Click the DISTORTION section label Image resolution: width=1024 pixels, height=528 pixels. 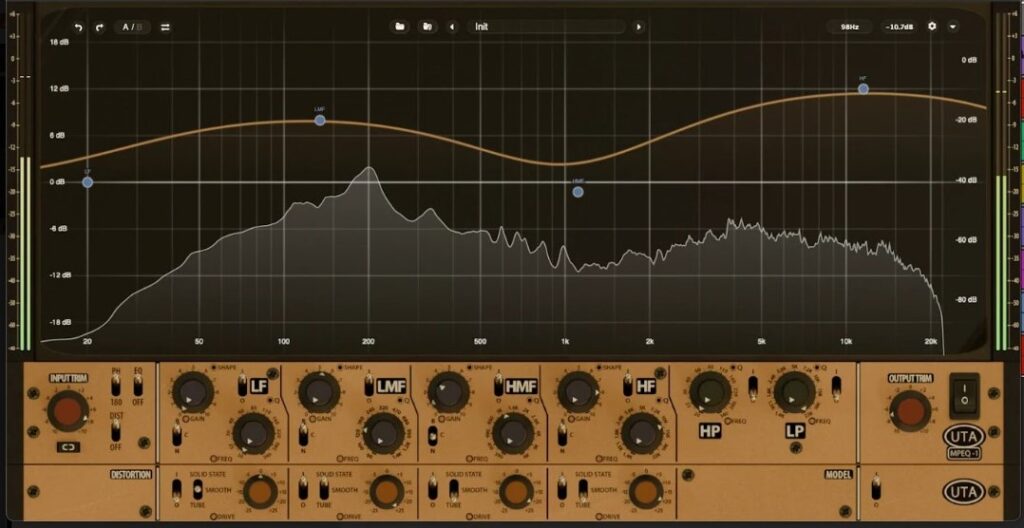(x=131, y=475)
